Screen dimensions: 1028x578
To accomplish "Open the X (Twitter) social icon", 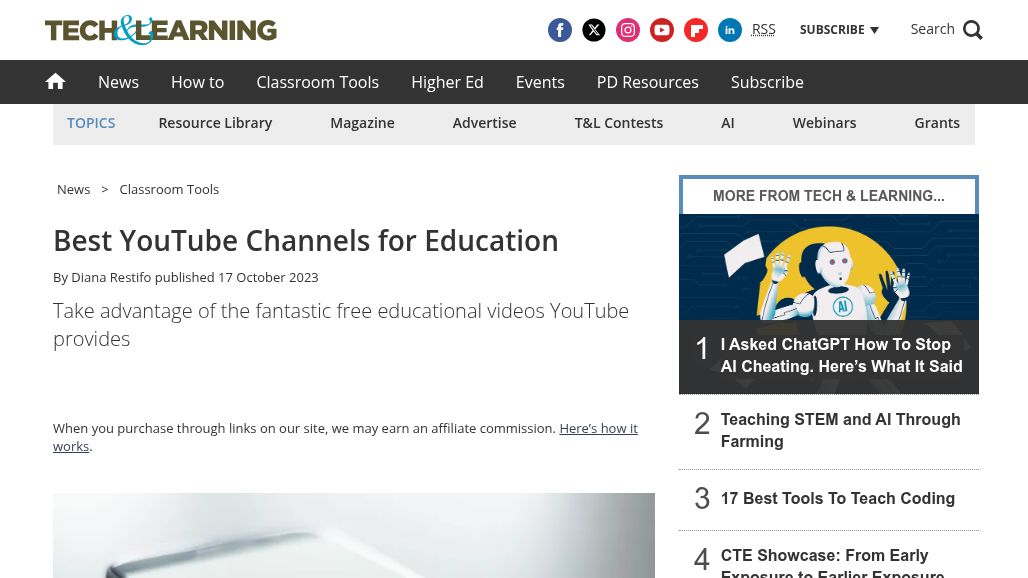I will point(593,30).
